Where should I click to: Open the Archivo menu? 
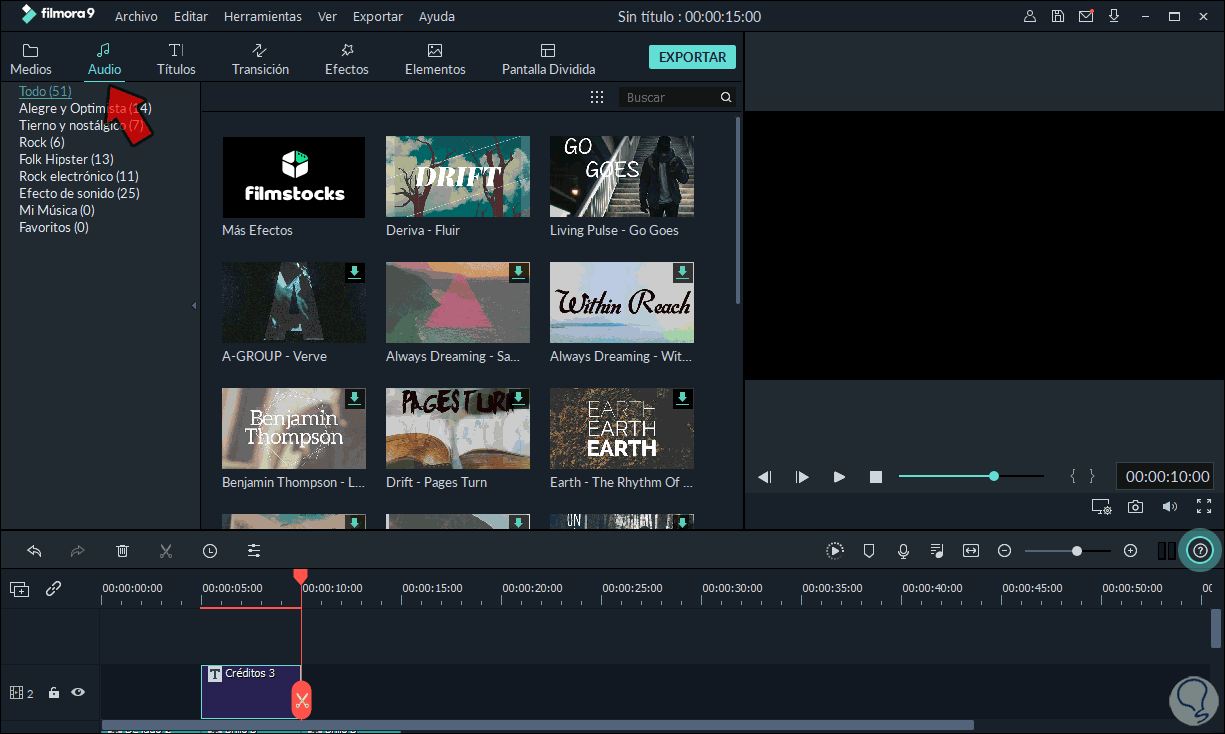pyautogui.click(x=136, y=16)
